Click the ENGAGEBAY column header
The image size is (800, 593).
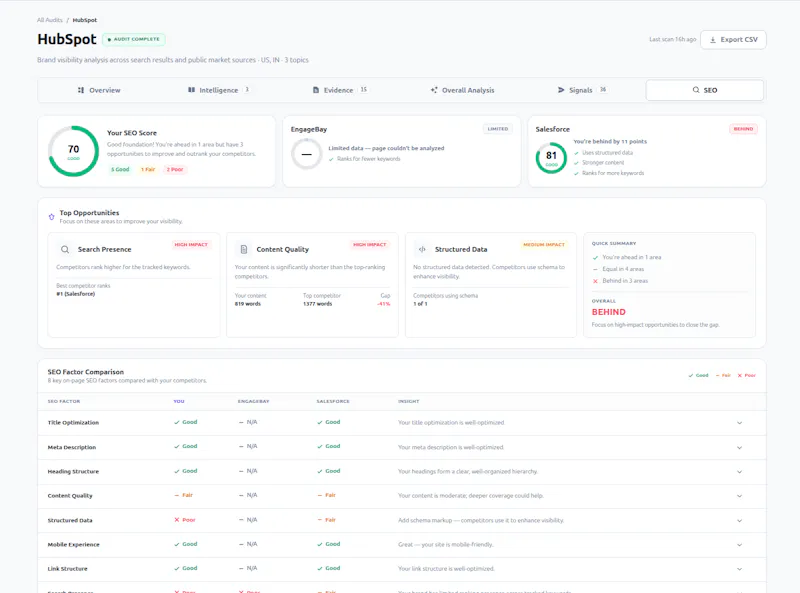coord(254,402)
